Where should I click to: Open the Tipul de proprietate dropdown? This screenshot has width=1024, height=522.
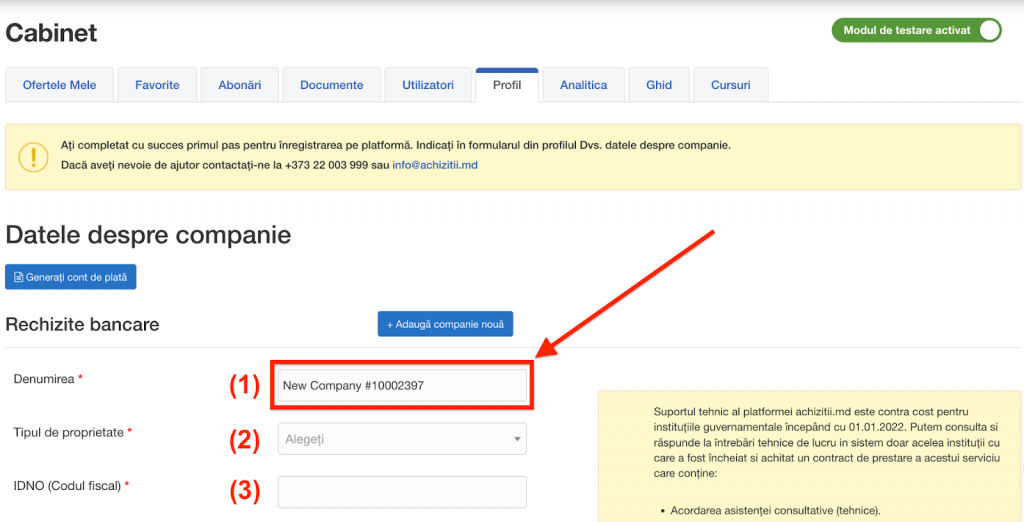[x=401, y=439]
